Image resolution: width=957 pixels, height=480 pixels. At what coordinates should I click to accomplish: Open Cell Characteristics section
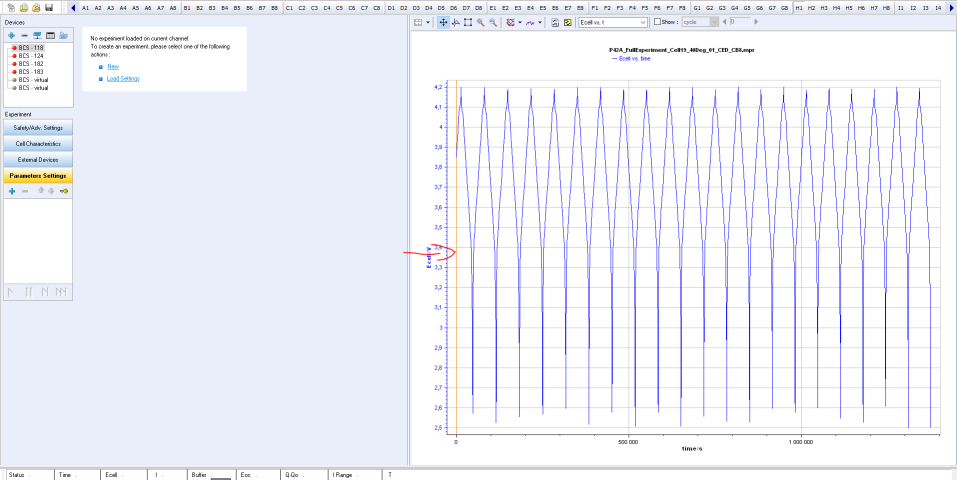click(38, 144)
